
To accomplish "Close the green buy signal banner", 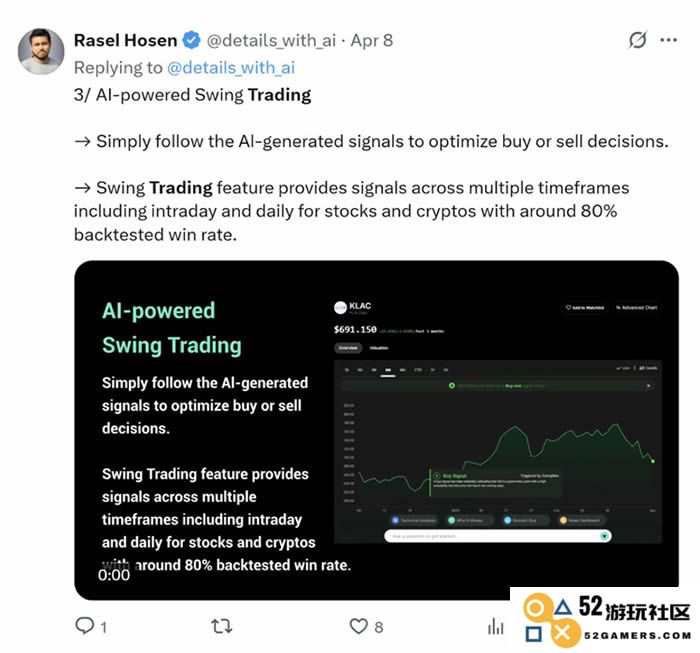I will (x=648, y=386).
